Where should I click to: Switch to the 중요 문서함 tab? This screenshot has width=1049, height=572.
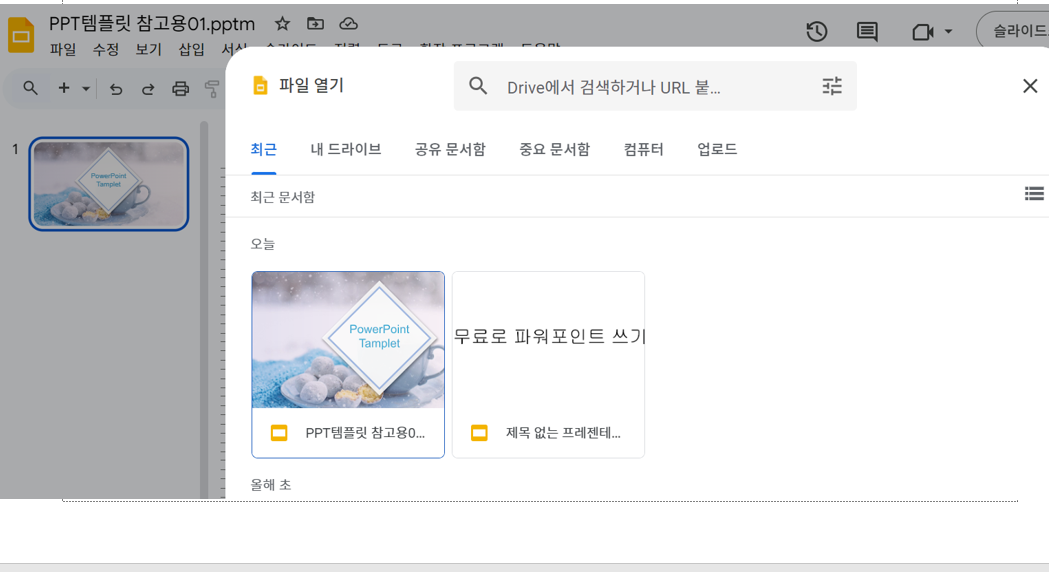click(x=555, y=149)
